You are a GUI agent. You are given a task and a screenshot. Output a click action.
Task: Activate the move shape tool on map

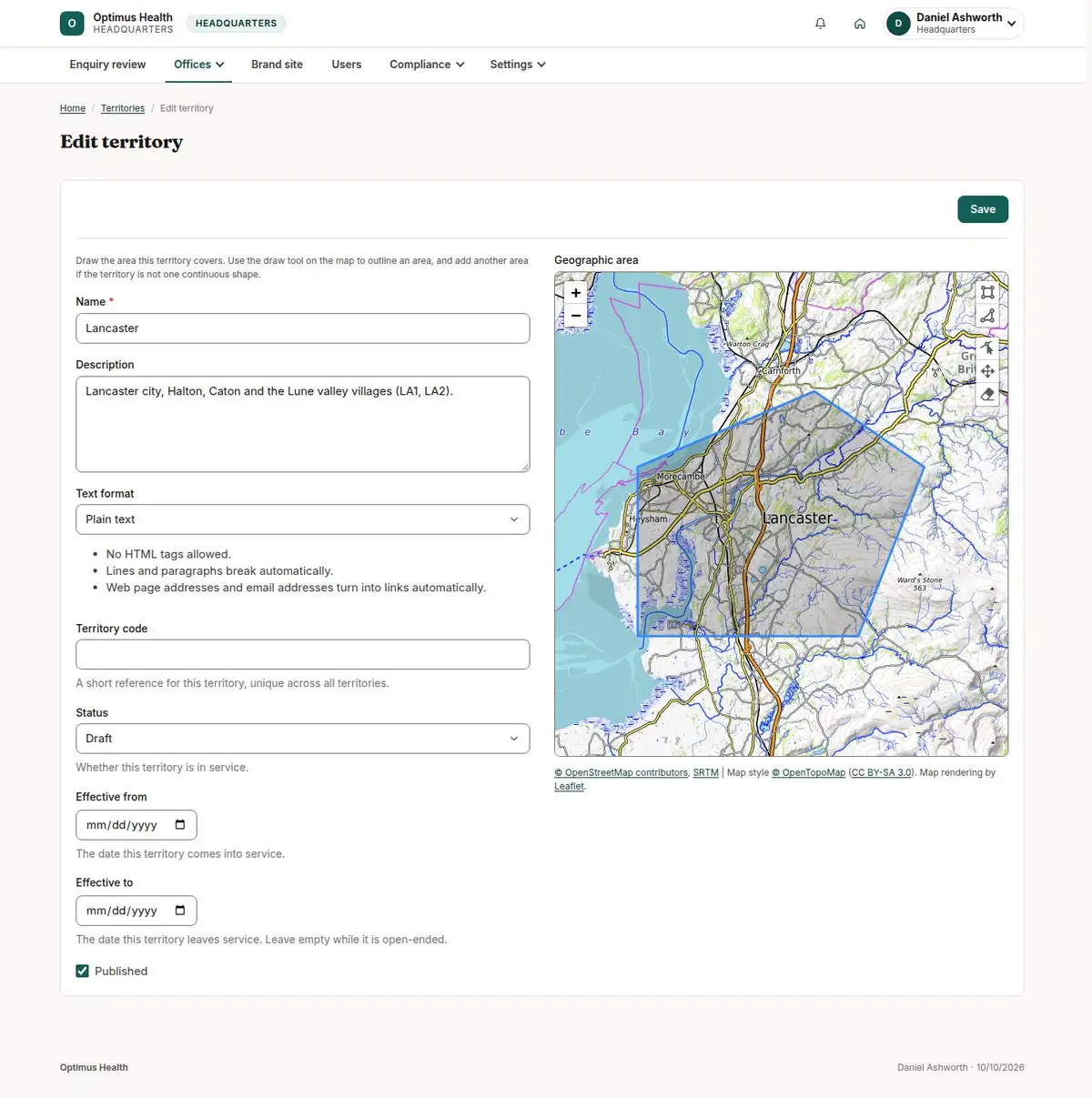987,371
